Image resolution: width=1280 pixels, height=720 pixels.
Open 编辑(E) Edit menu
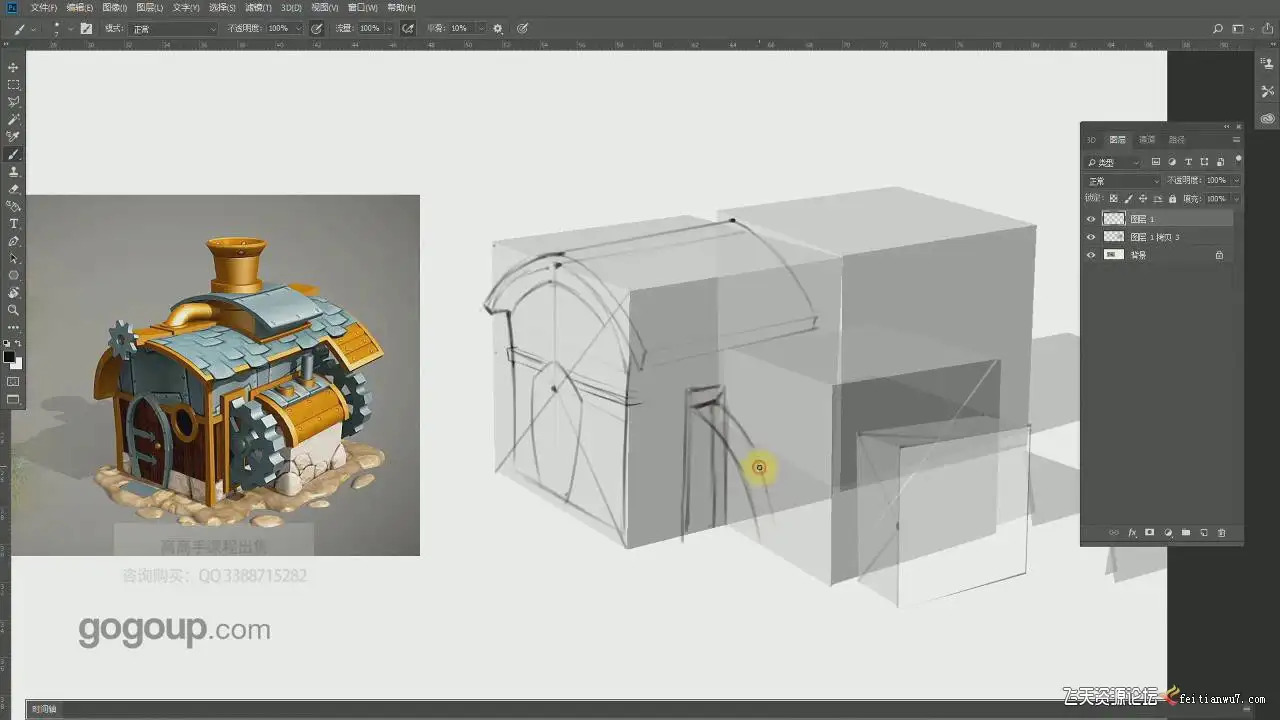click(79, 7)
